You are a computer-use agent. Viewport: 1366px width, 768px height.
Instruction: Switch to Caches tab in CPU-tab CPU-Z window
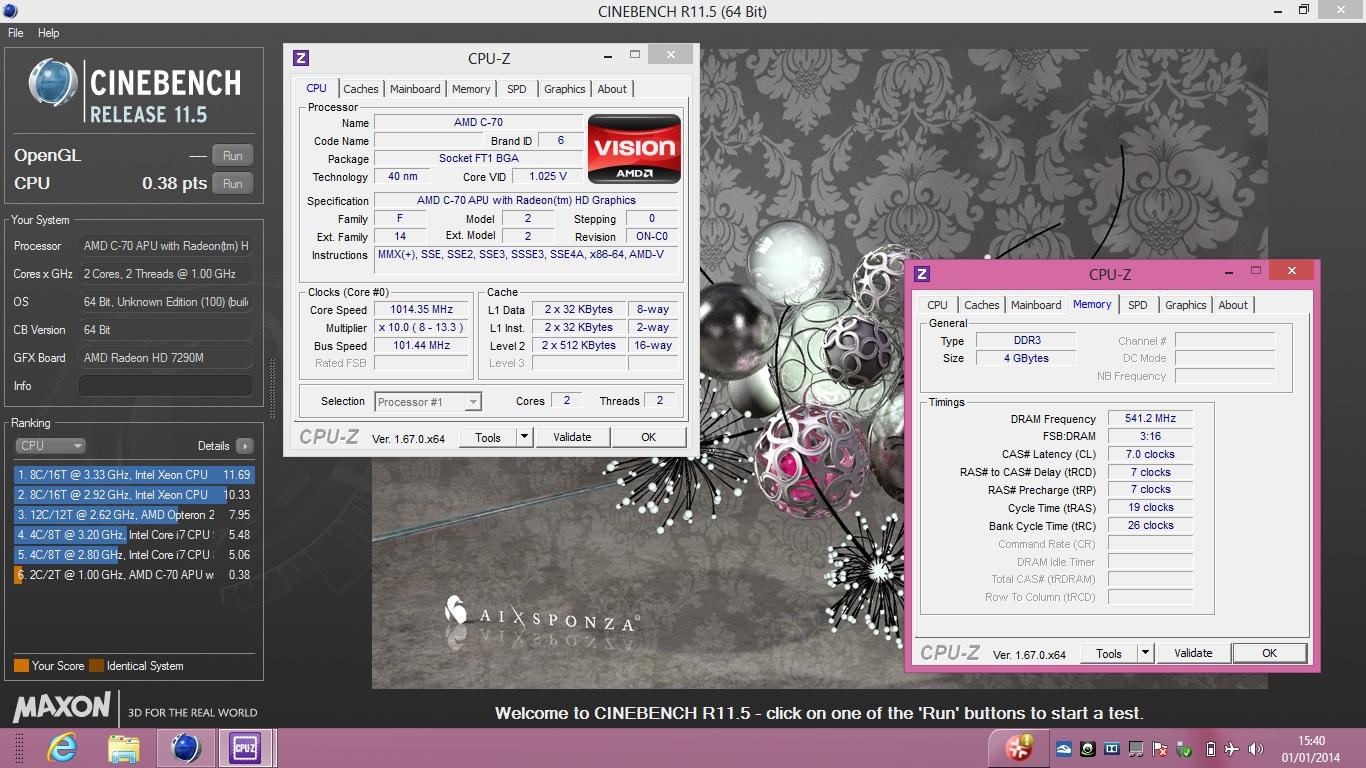point(361,89)
